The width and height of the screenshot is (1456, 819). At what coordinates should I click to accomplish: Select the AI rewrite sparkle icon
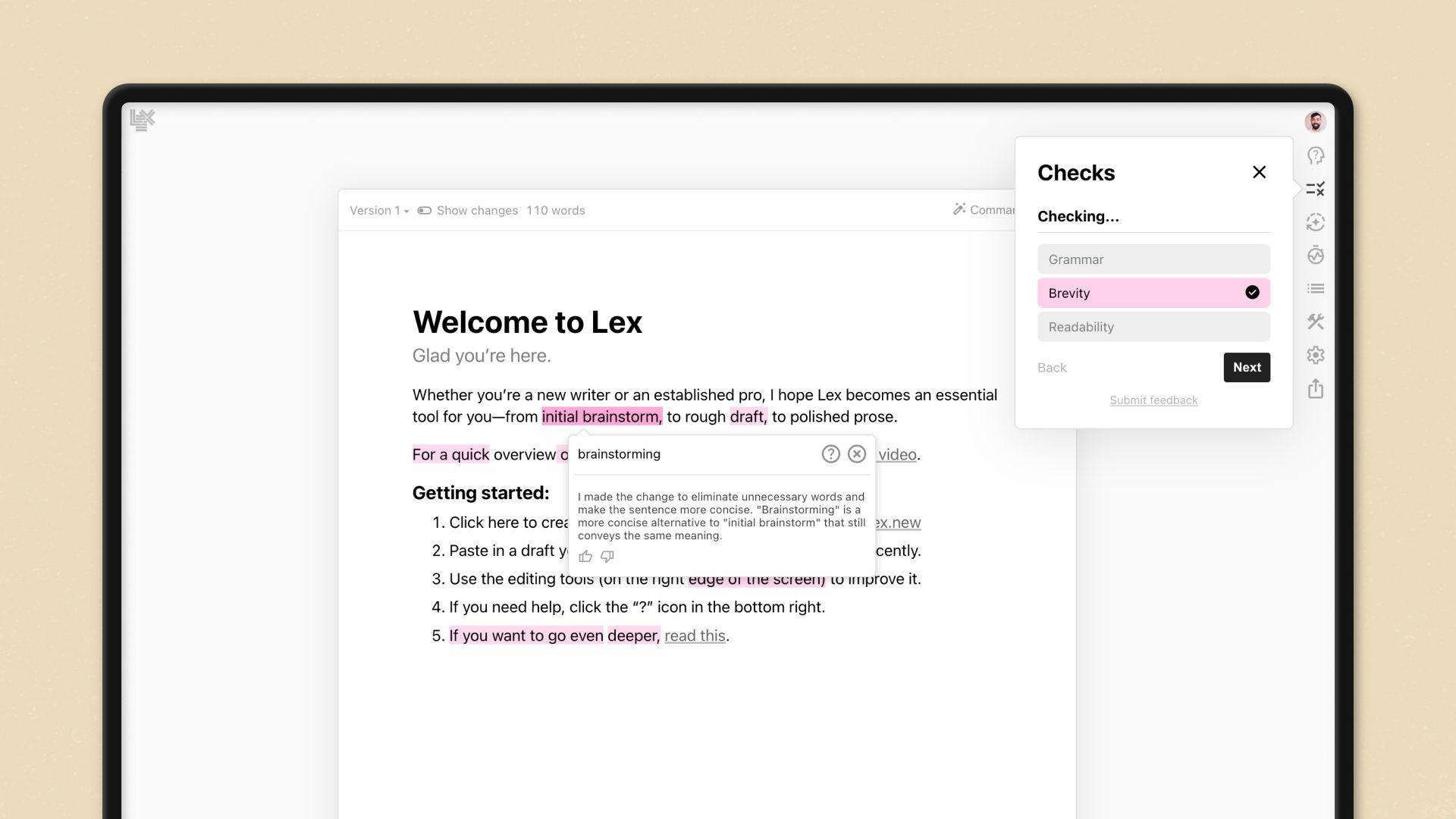point(1316,222)
